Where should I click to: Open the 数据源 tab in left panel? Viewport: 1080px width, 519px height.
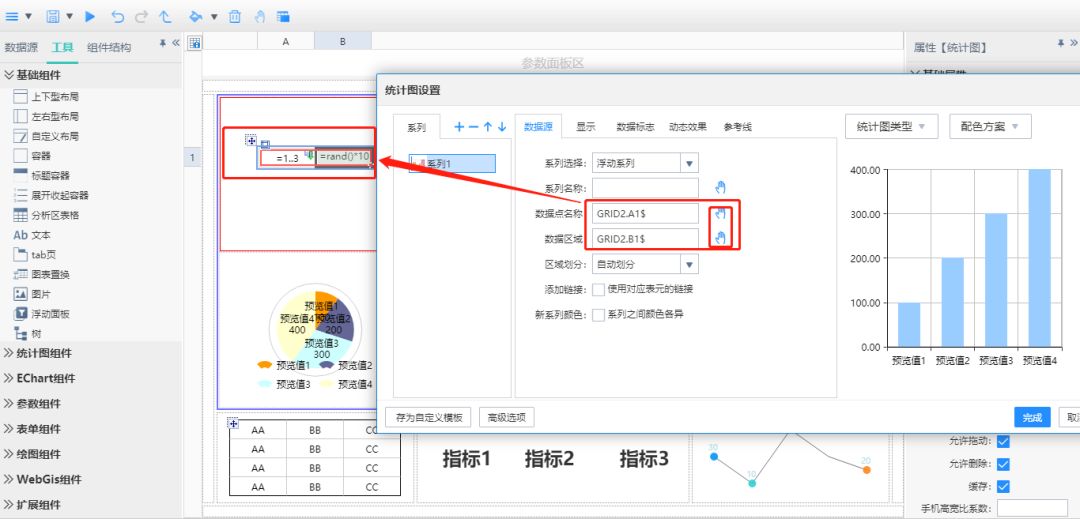click(x=21, y=47)
